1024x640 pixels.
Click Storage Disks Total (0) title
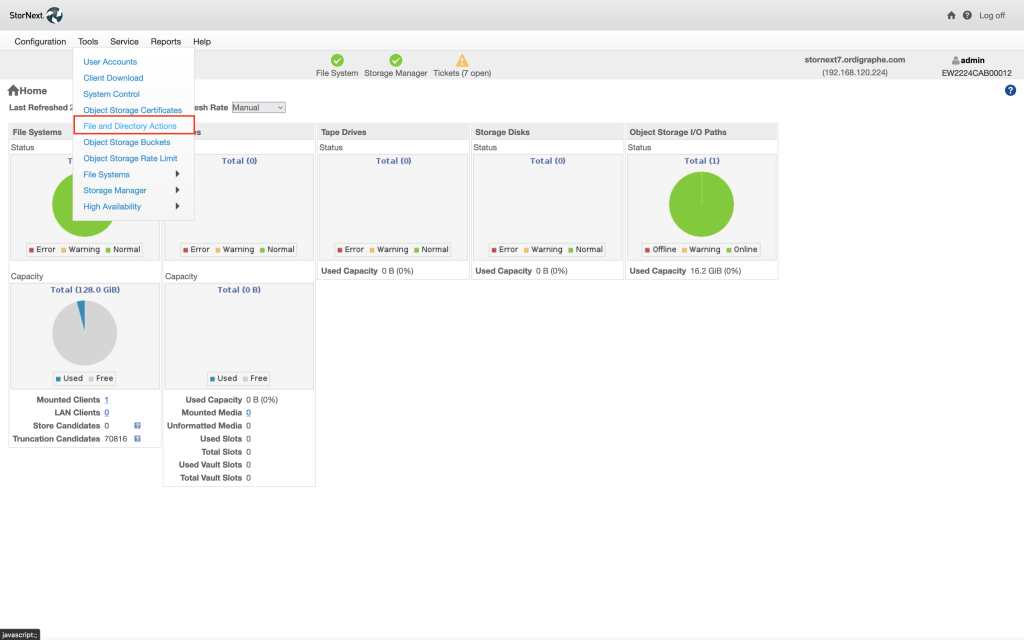pyautogui.click(x=547, y=161)
